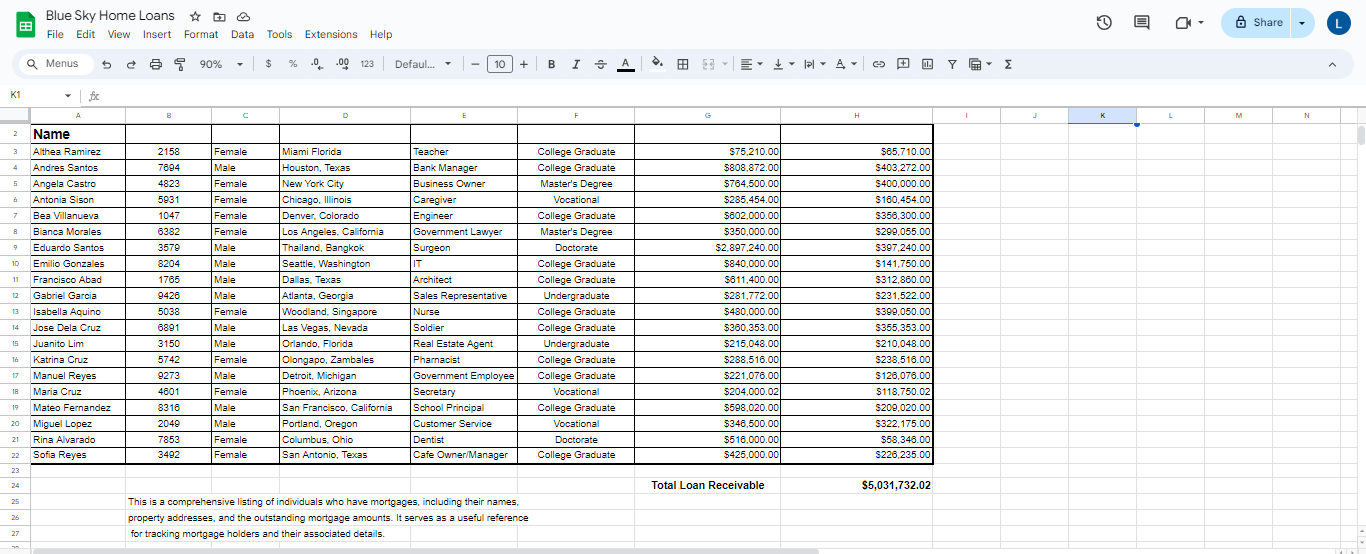Undo the last action
The height and width of the screenshot is (554, 1366).
tap(106, 64)
